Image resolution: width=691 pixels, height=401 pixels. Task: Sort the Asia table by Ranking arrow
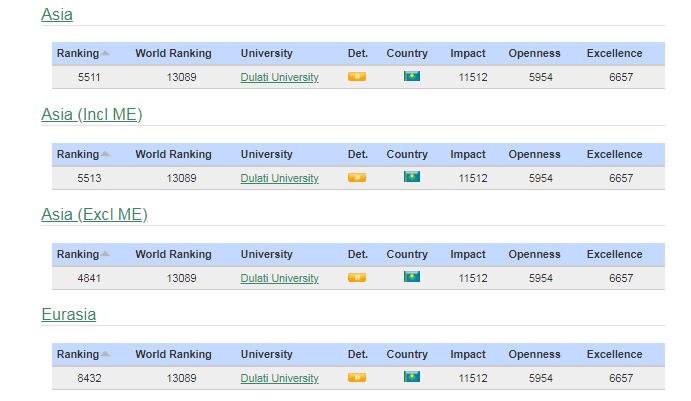(105, 54)
